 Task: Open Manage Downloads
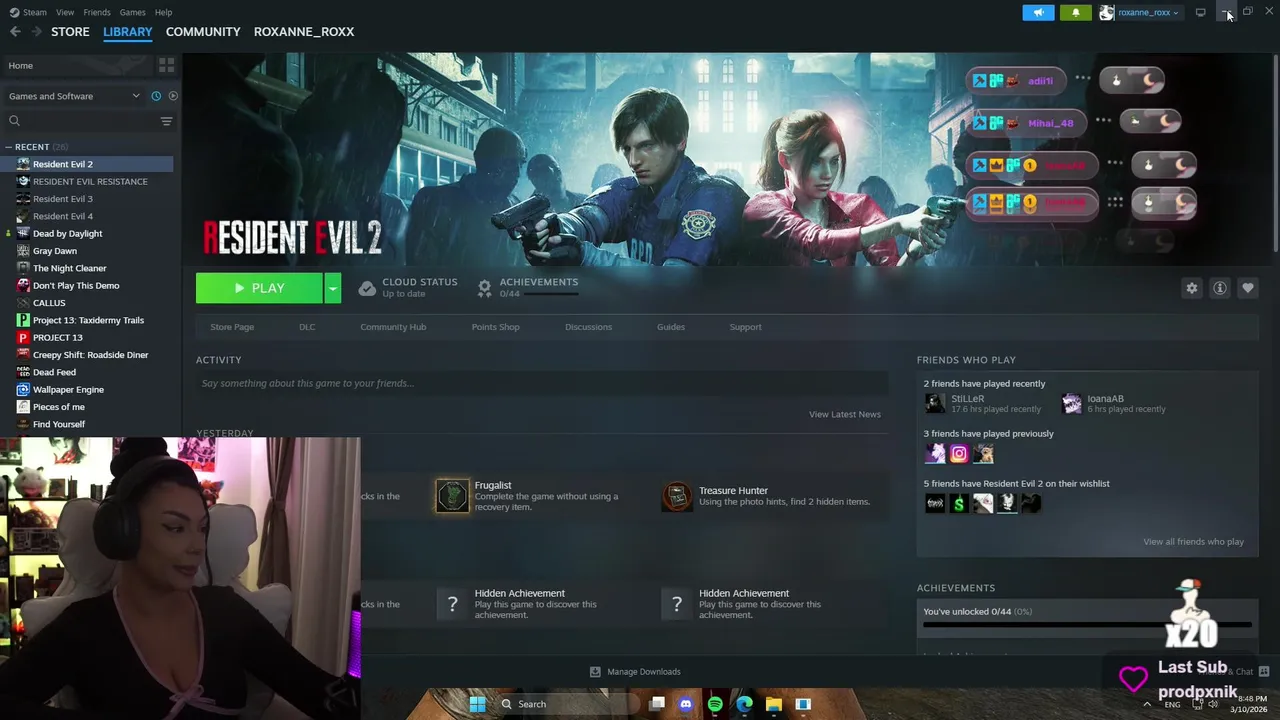click(x=634, y=672)
